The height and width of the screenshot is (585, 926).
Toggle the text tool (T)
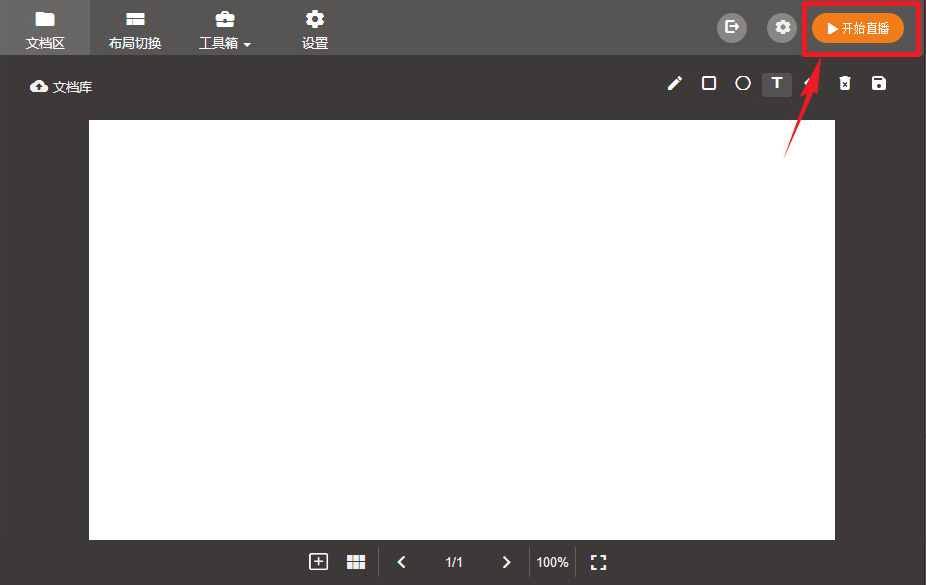point(777,84)
